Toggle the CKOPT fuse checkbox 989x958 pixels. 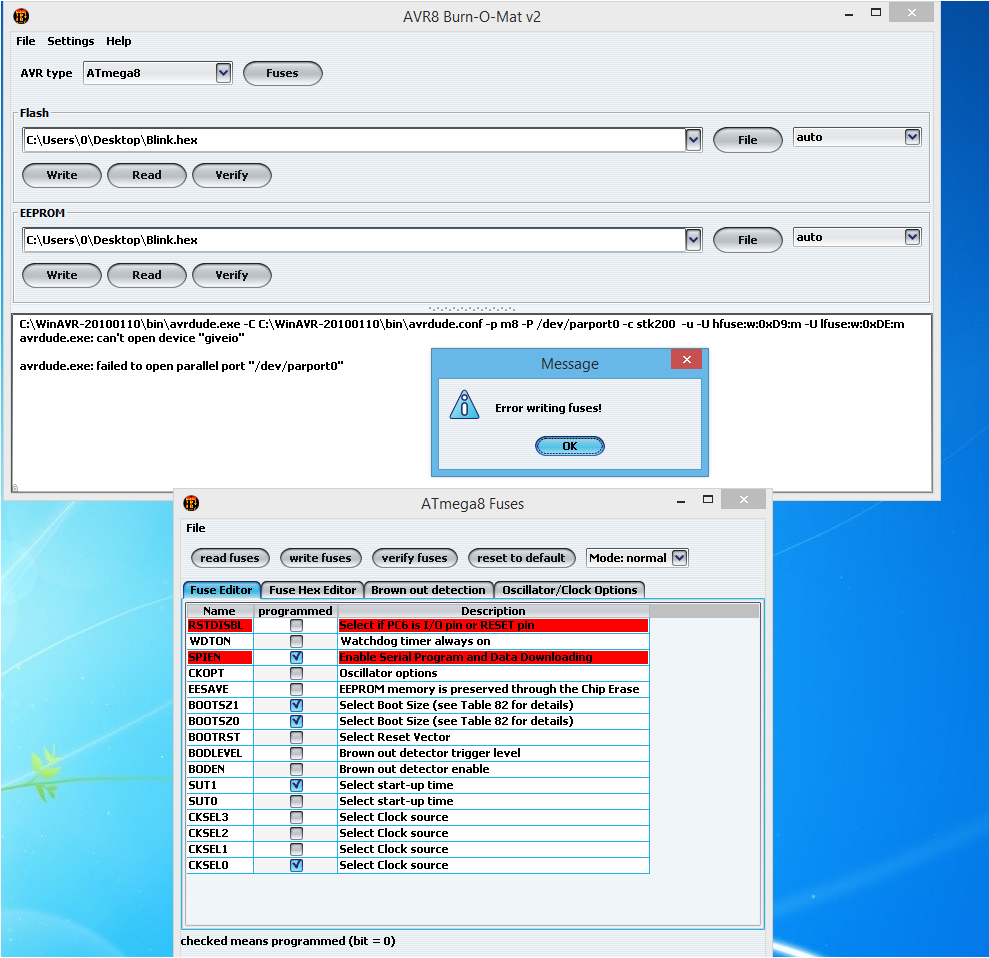[x=296, y=673]
